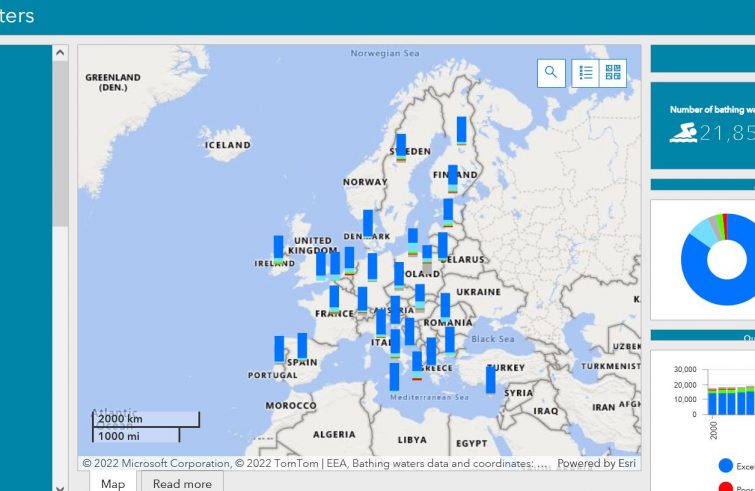Select Sweden's bathing water bar marker

tap(401, 146)
